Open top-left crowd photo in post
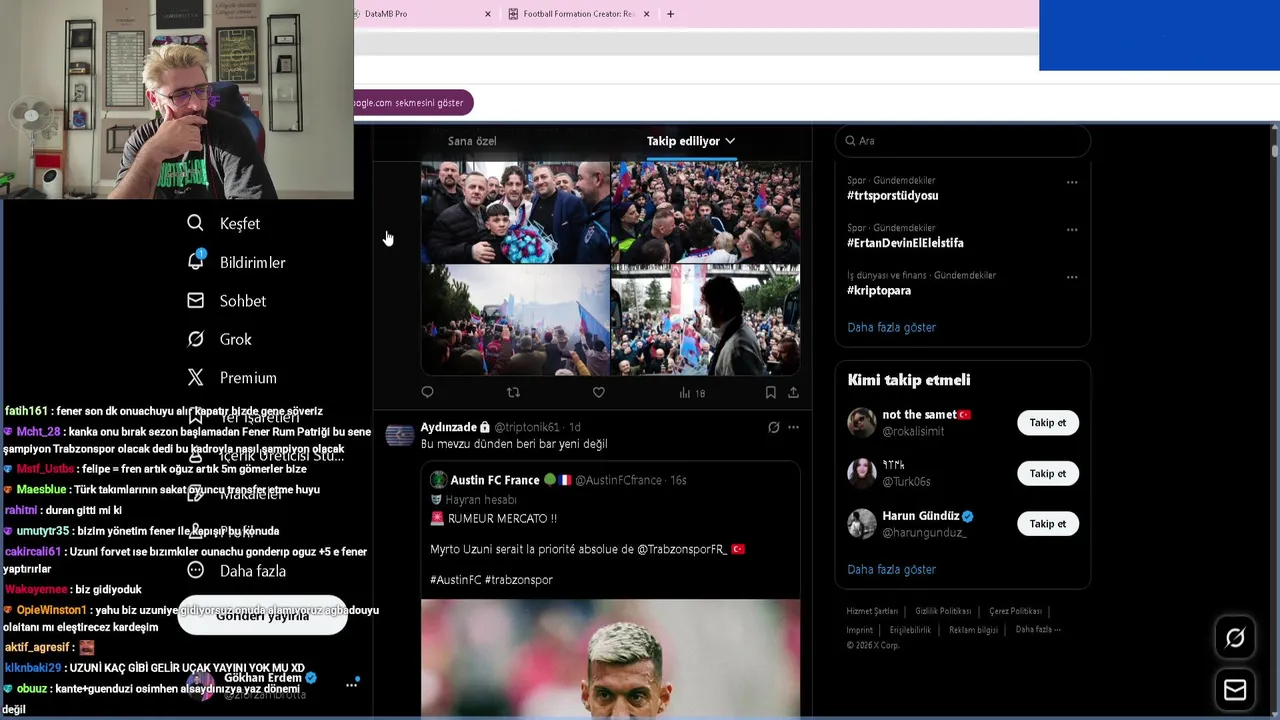This screenshot has height=720, width=1280. pos(515,212)
